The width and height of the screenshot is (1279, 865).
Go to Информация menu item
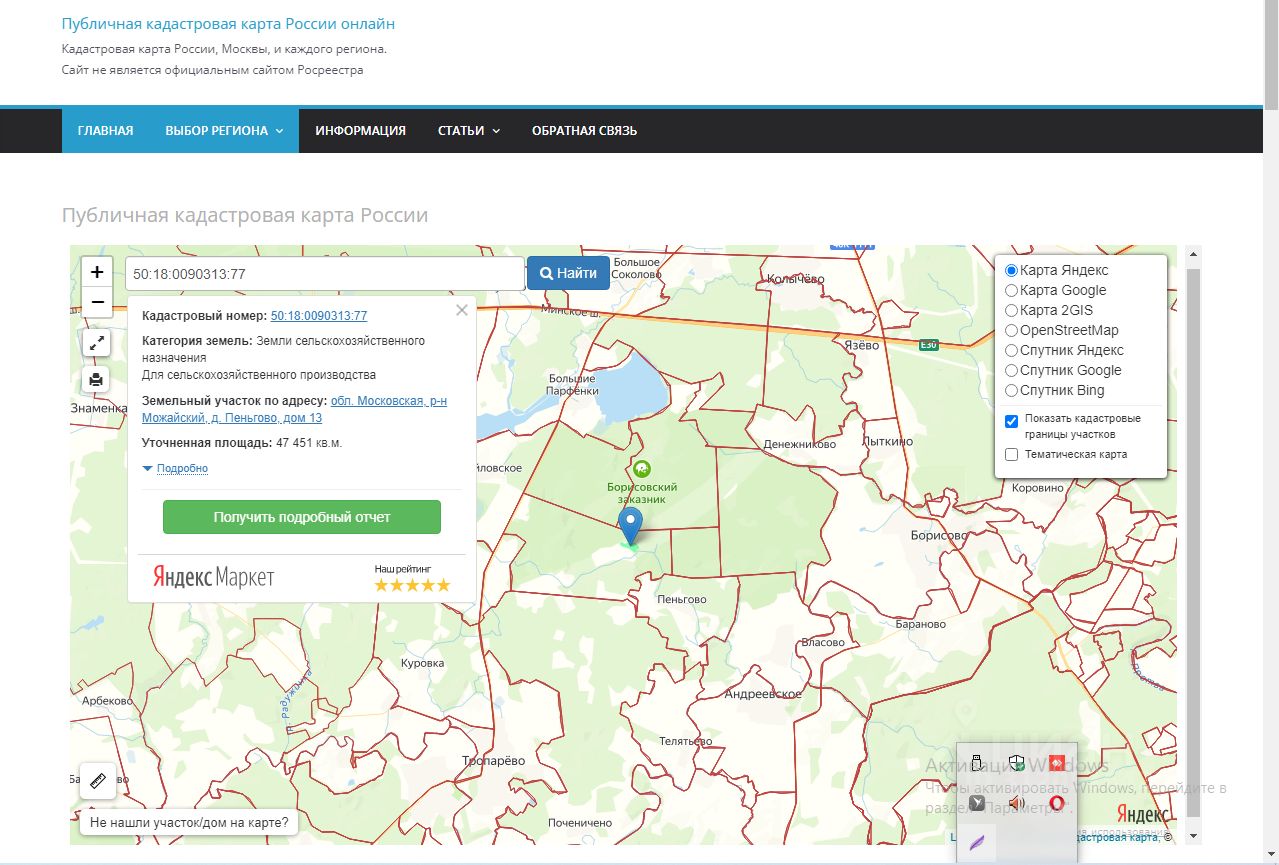click(360, 130)
